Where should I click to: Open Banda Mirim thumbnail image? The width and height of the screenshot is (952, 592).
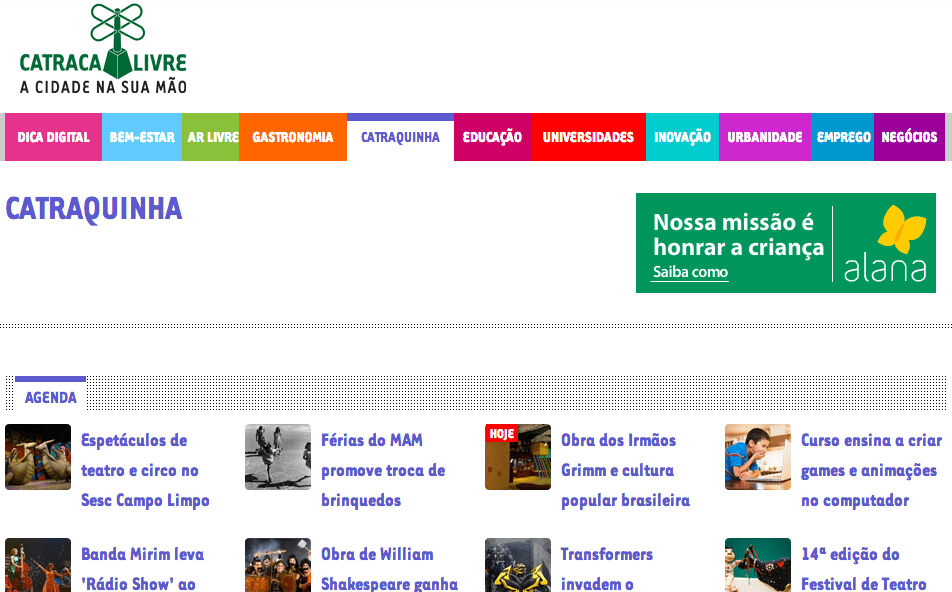pos(38,565)
